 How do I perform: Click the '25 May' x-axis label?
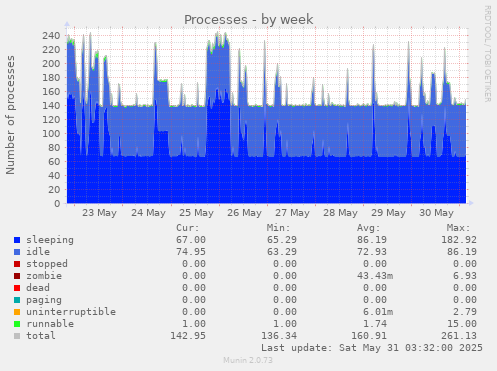(x=196, y=213)
